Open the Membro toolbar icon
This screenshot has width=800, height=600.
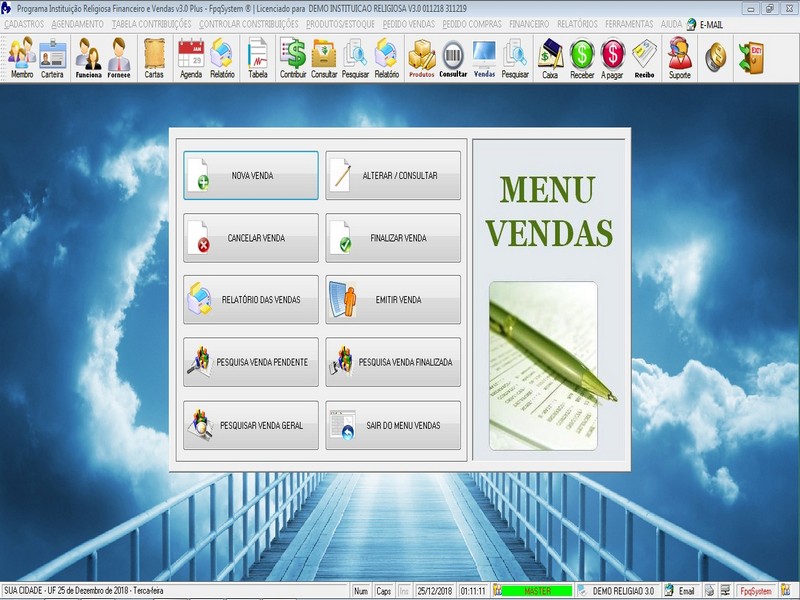[22, 58]
